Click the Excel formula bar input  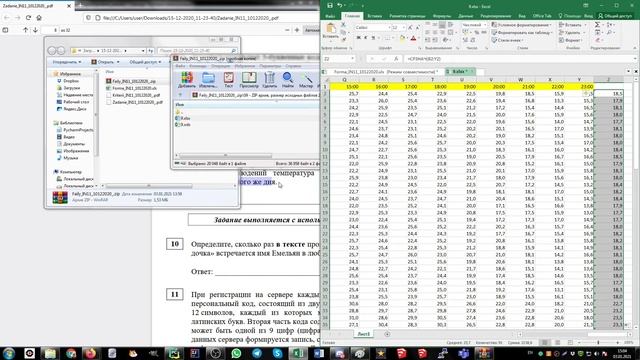(x=518, y=59)
